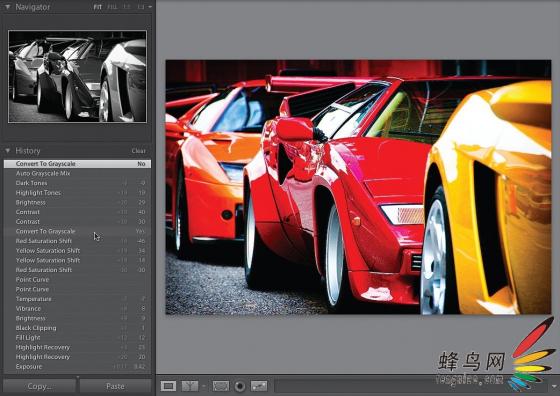Image resolution: width=560 pixels, height=396 pixels.
Task: Select the Auto Grayscale Mix history step
Action: click(77, 174)
